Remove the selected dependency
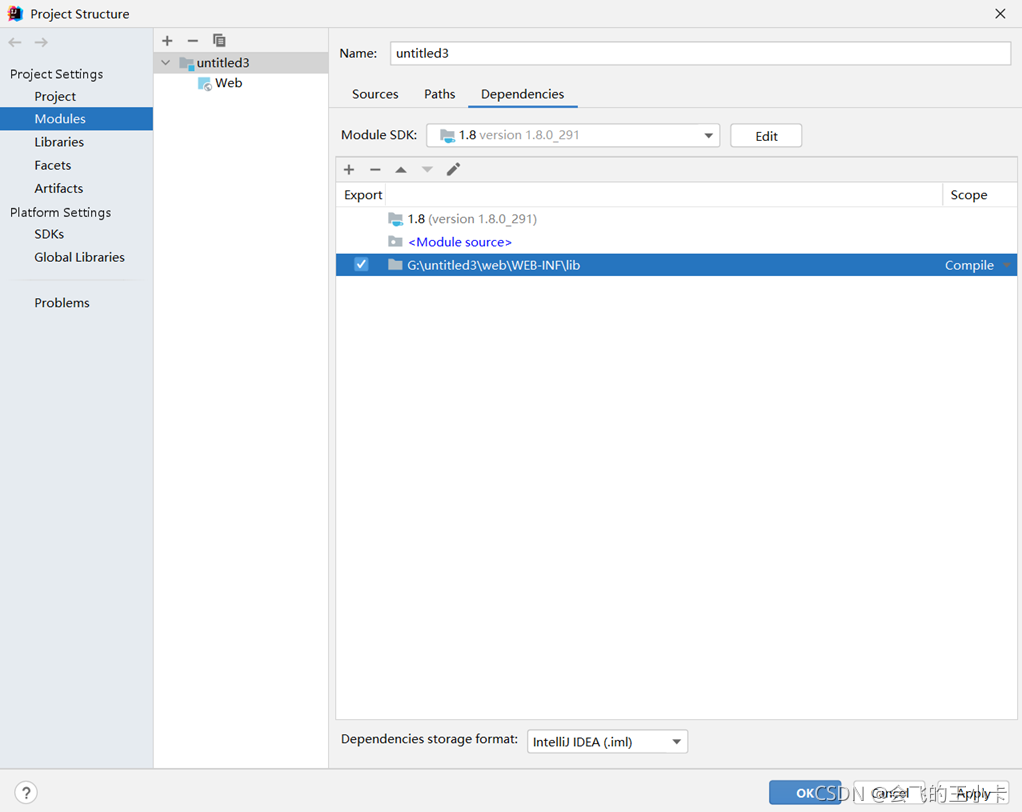 pos(375,169)
